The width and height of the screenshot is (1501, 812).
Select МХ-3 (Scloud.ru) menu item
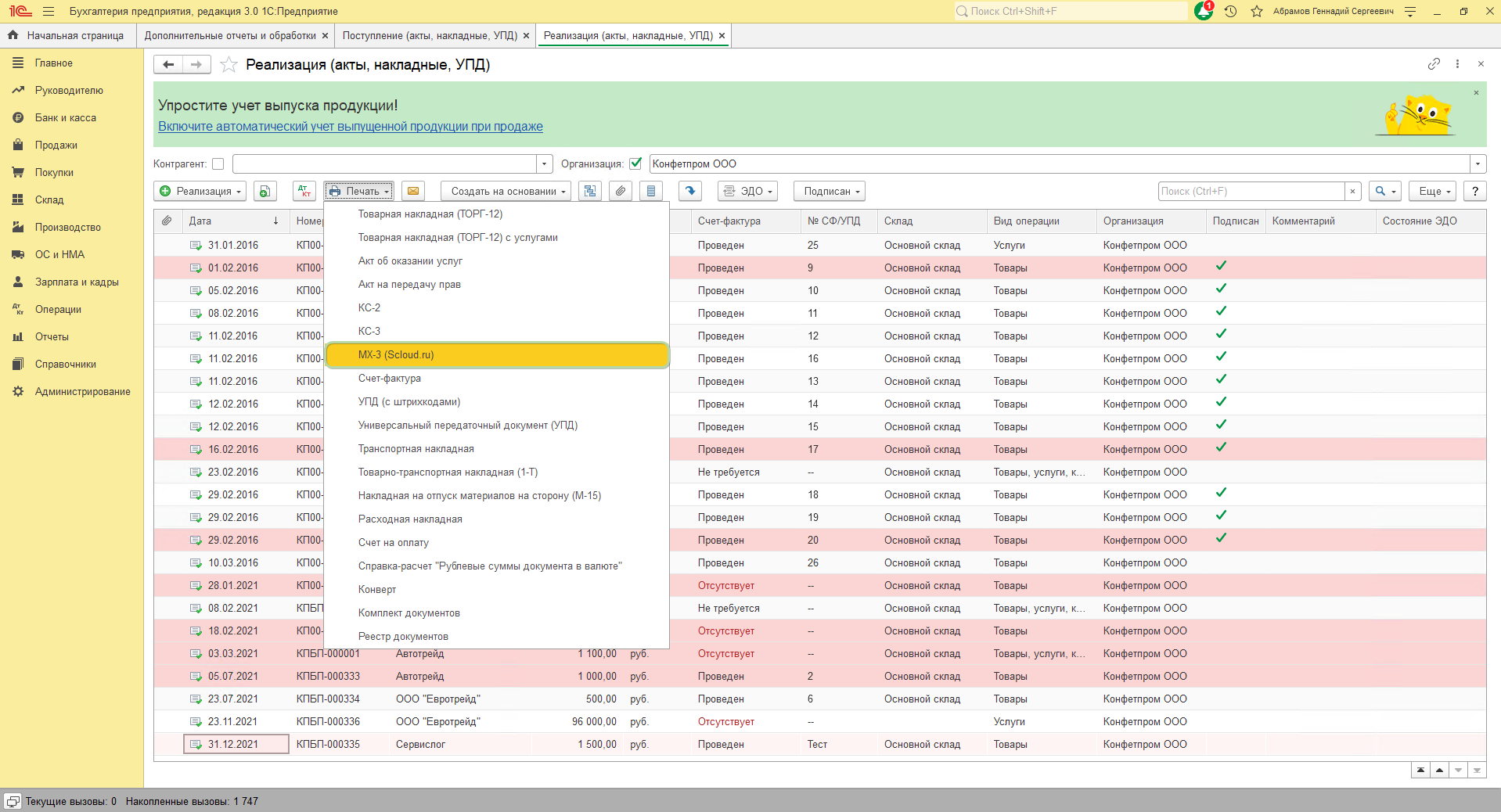click(497, 355)
